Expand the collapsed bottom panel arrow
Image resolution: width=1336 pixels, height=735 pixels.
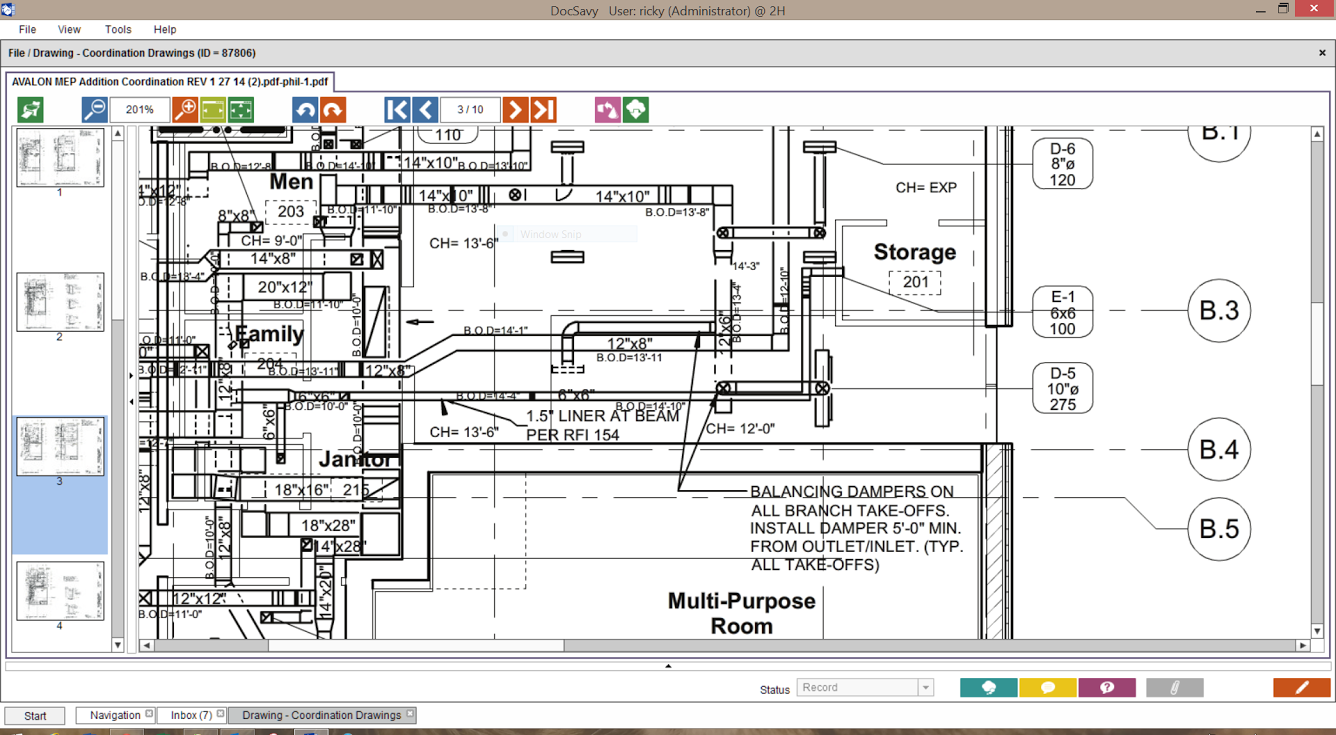coord(668,666)
